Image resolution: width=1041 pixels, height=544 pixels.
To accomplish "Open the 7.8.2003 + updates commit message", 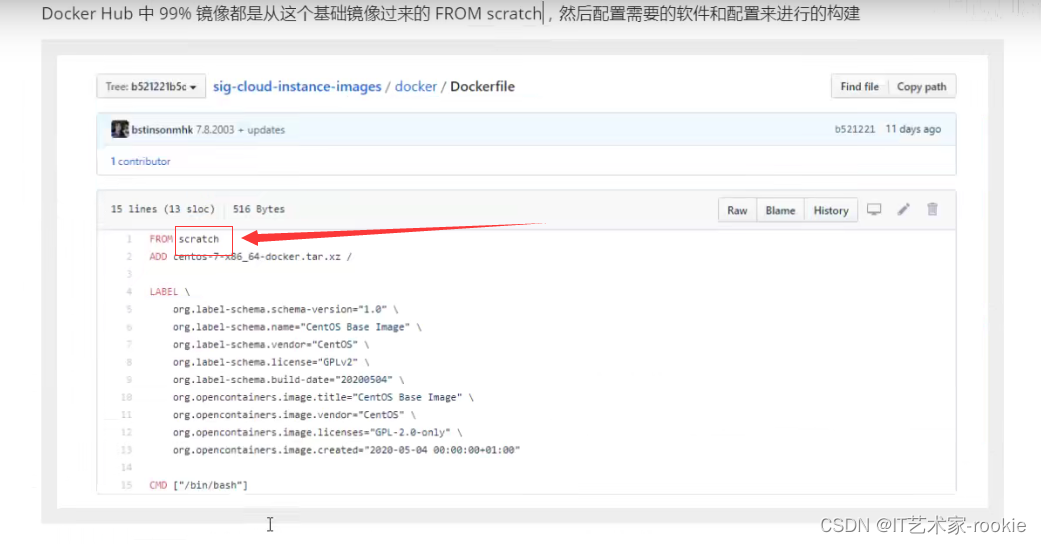I will click(240, 130).
